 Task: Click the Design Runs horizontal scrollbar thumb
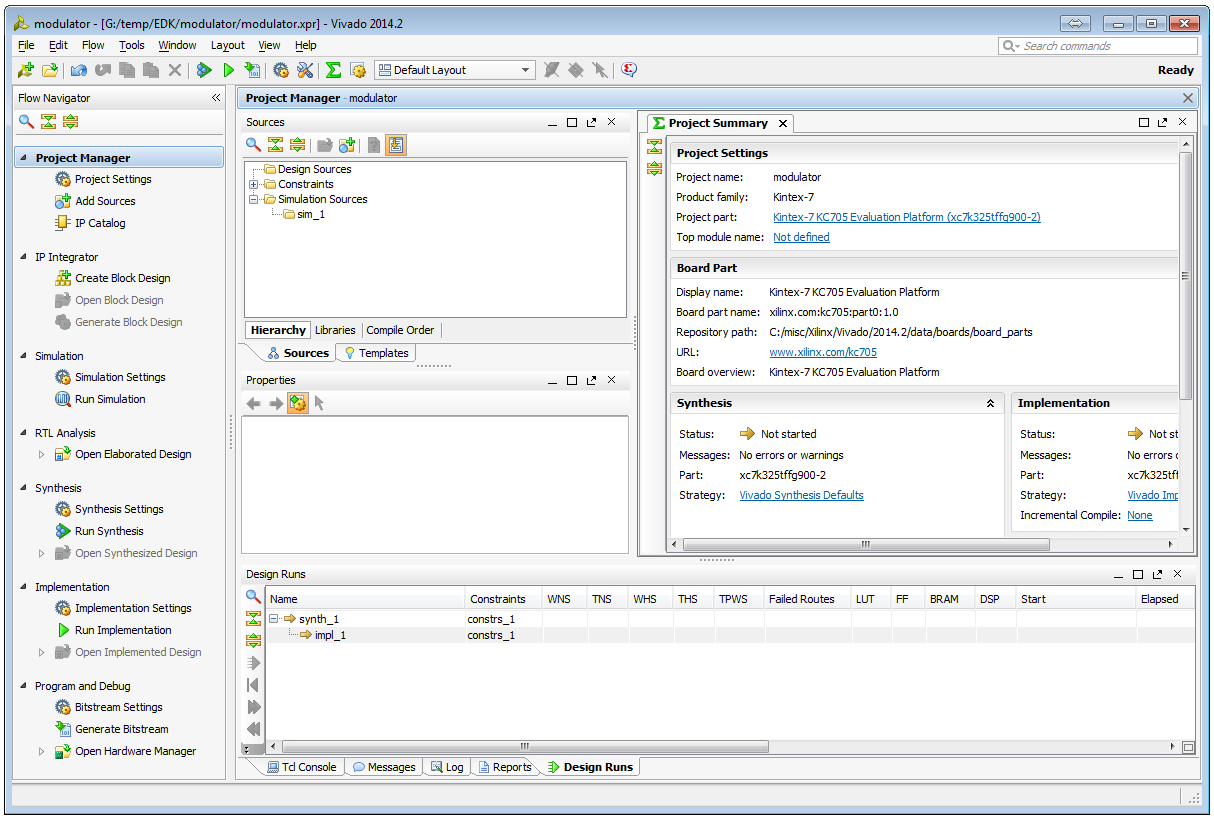pos(524,747)
